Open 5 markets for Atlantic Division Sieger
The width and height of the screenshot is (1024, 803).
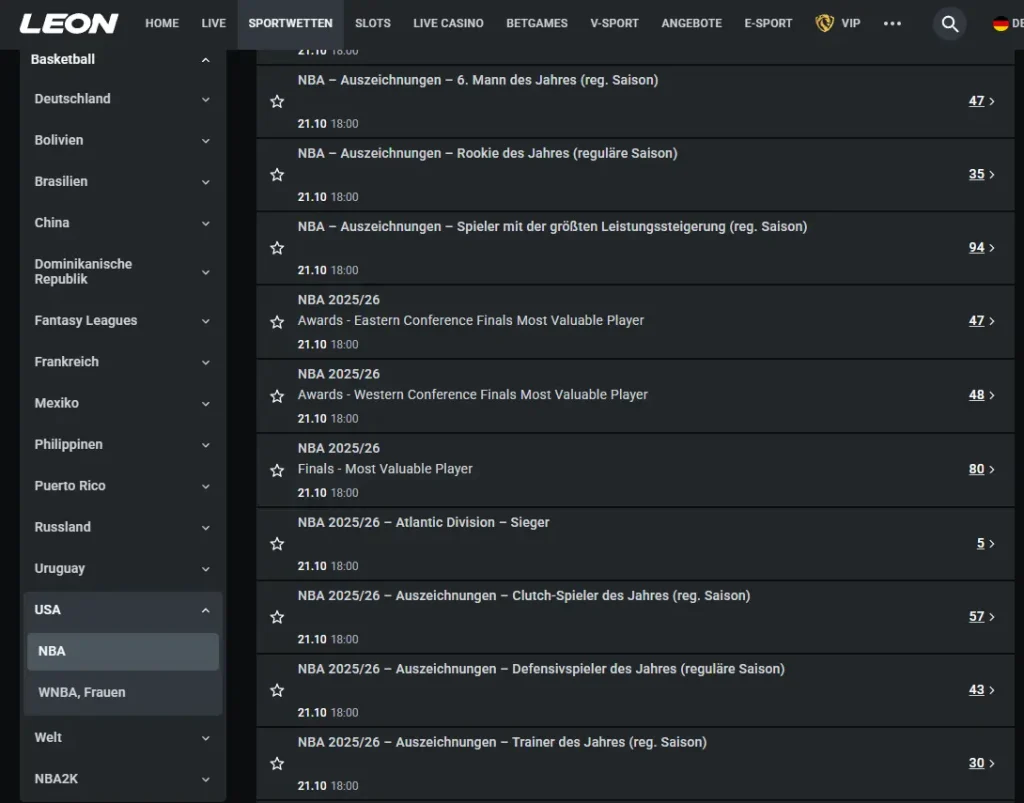click(x=985, y=543)
